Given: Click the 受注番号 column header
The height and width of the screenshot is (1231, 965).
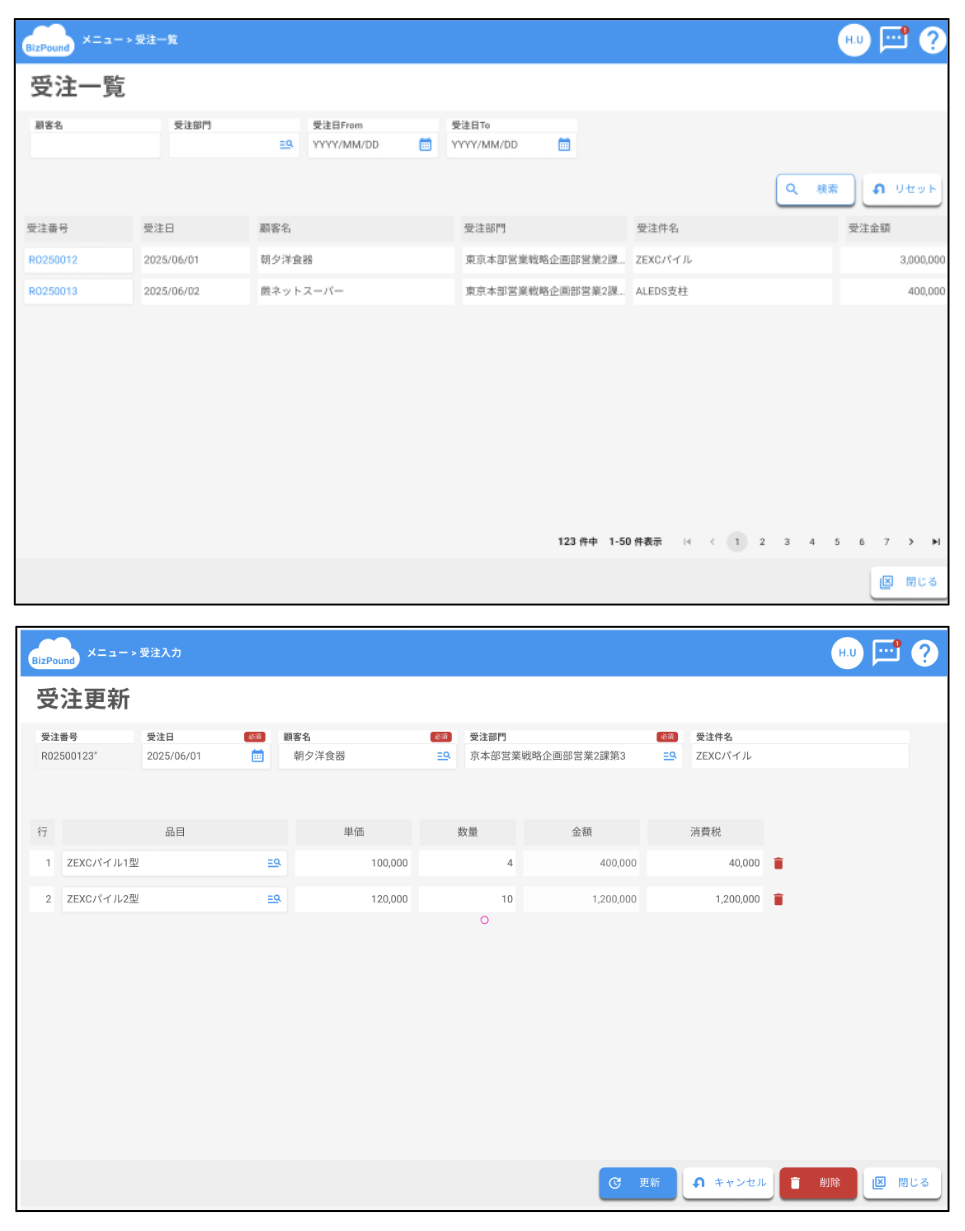Looking at the screenshot, I should (78, 228).
